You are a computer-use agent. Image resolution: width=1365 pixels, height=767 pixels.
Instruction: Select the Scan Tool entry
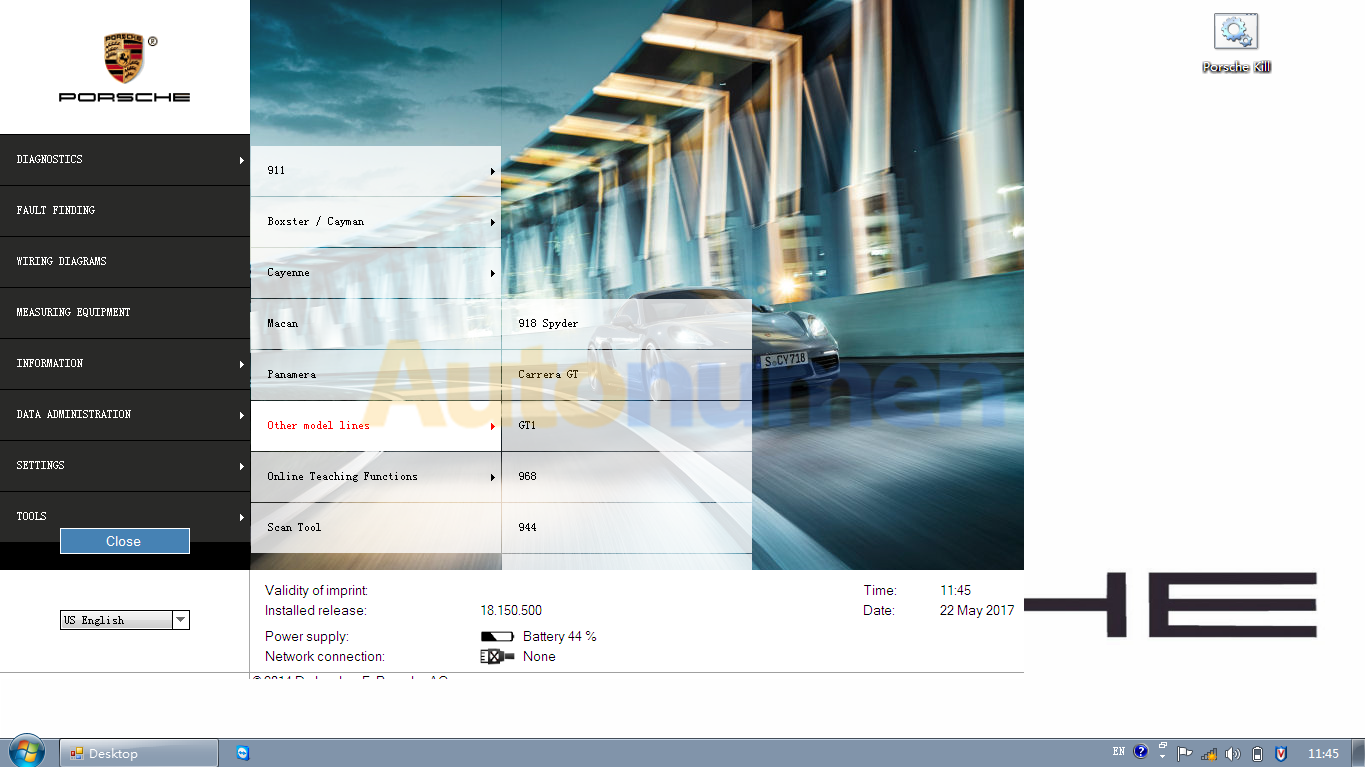376,528
